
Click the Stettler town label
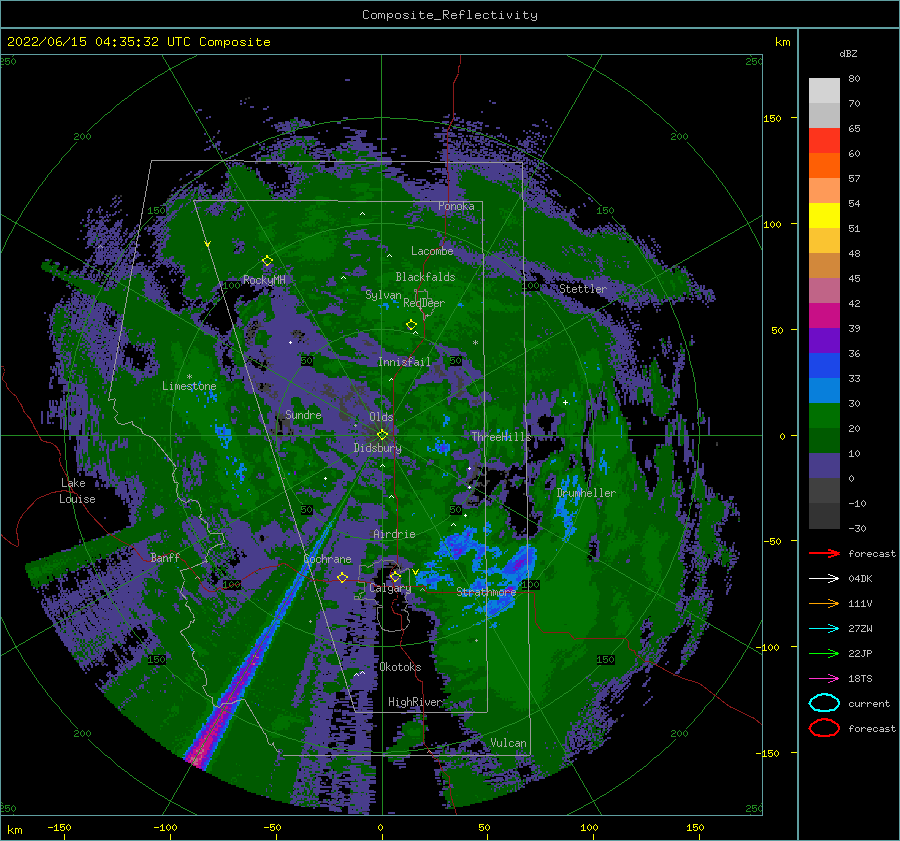583,289
